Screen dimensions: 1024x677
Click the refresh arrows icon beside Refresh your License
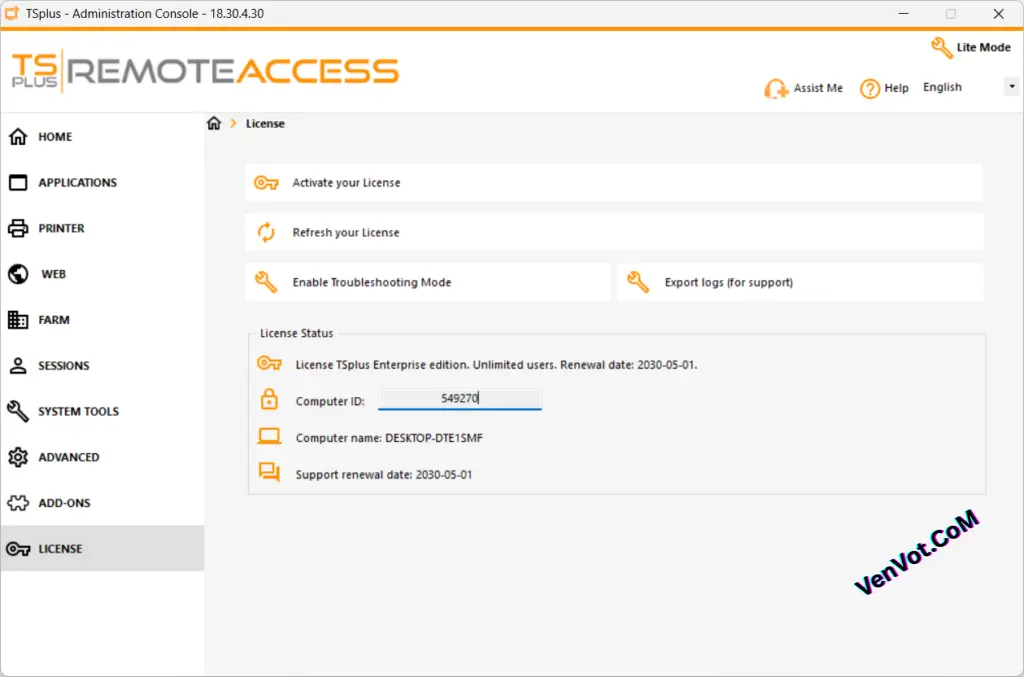[266, 232]
